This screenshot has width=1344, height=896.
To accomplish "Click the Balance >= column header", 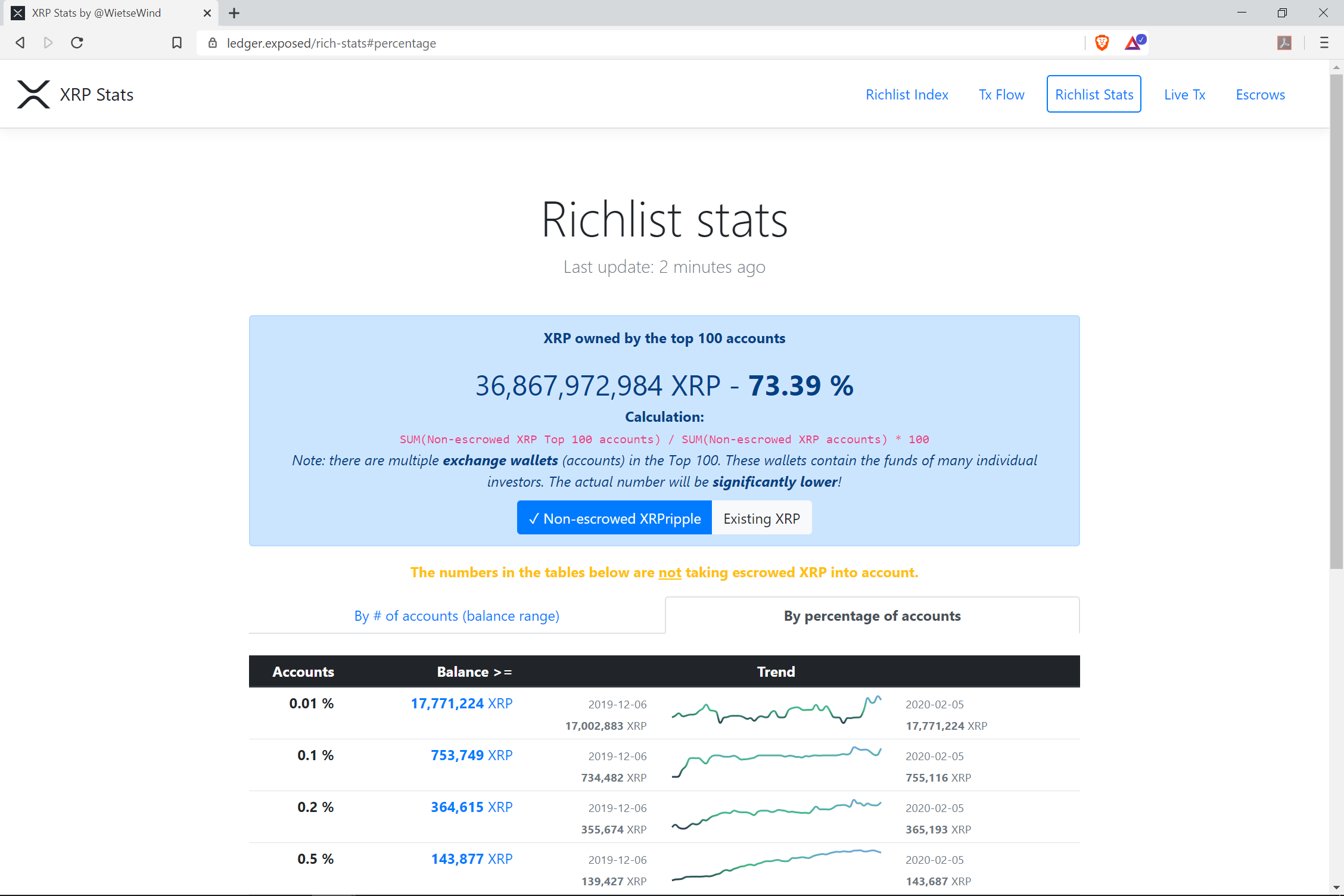I will (x=474, y=671).
